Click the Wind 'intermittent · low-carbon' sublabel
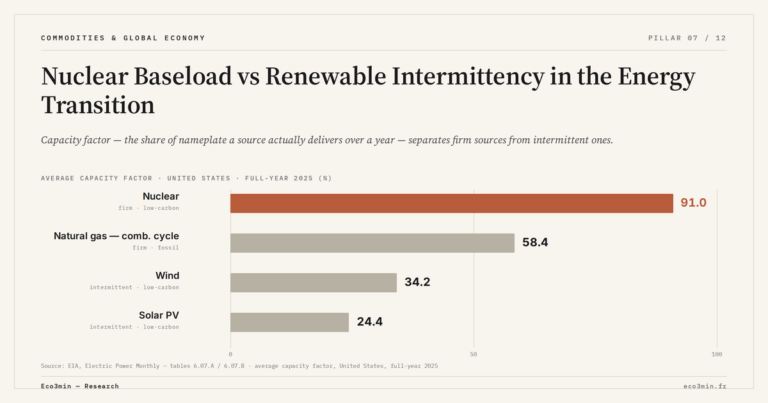The width and height of the screenshot is (768, 403). [x=134, y=287]
